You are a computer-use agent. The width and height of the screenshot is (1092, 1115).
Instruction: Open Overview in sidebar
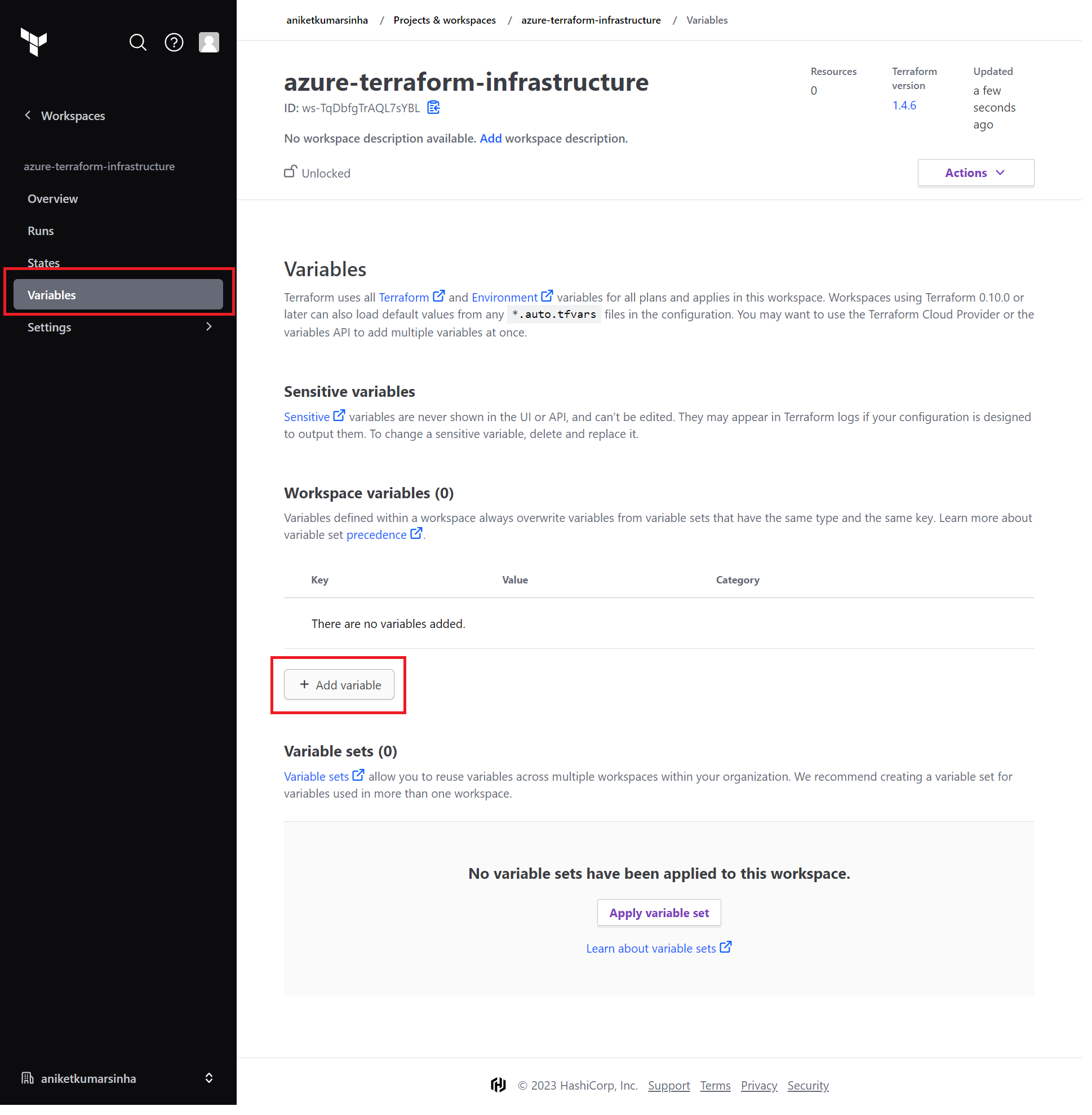coord(53,199)
